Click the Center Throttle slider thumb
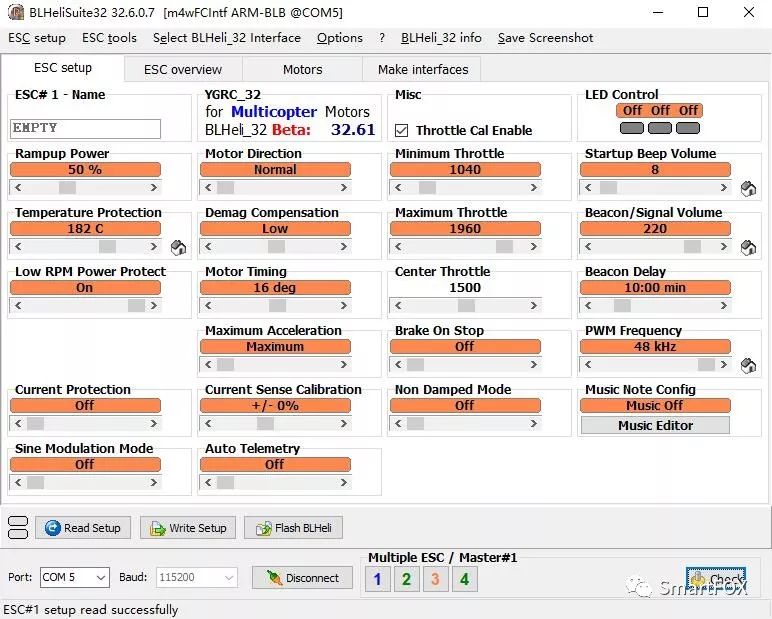 coord(466,306)
